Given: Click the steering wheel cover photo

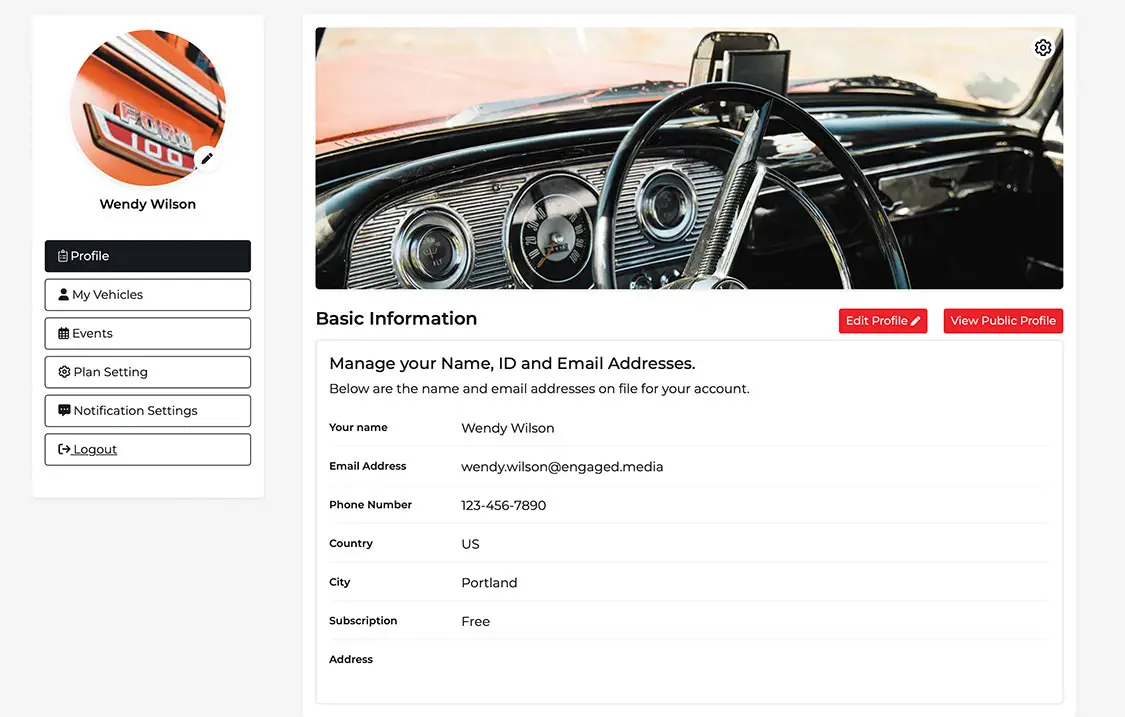Looking at the screenshot, I should click(x=689, y=158).
